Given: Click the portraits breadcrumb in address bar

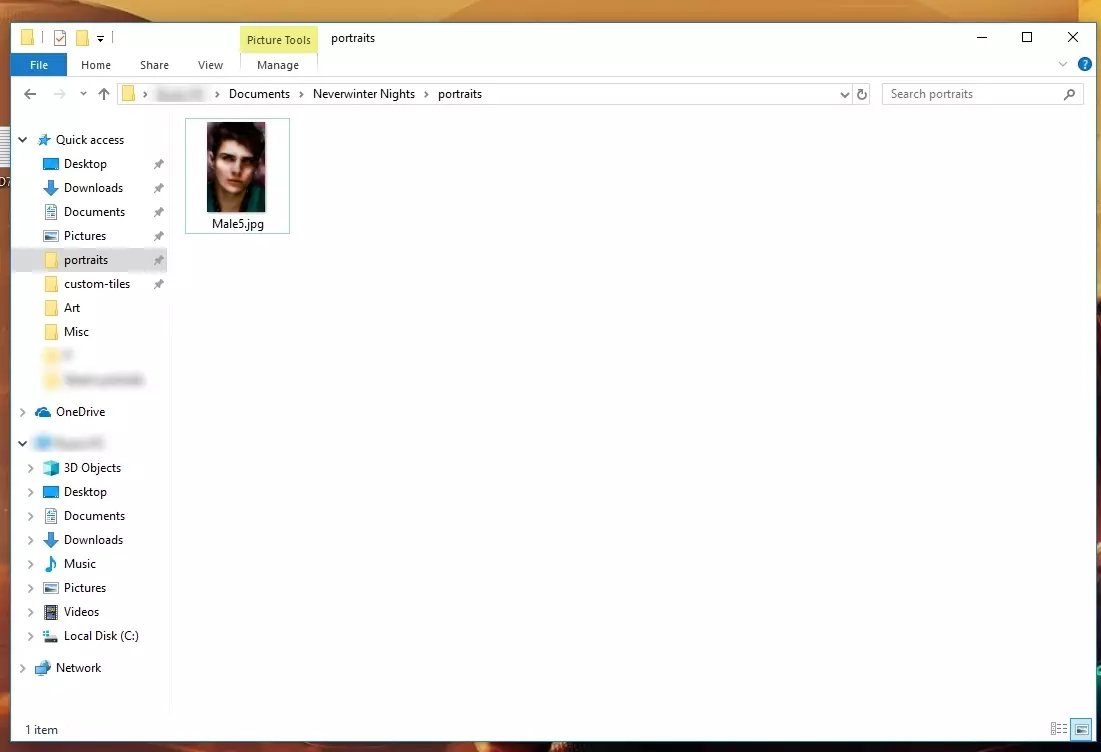Looking at the screenshot, I should click(460, 94).
